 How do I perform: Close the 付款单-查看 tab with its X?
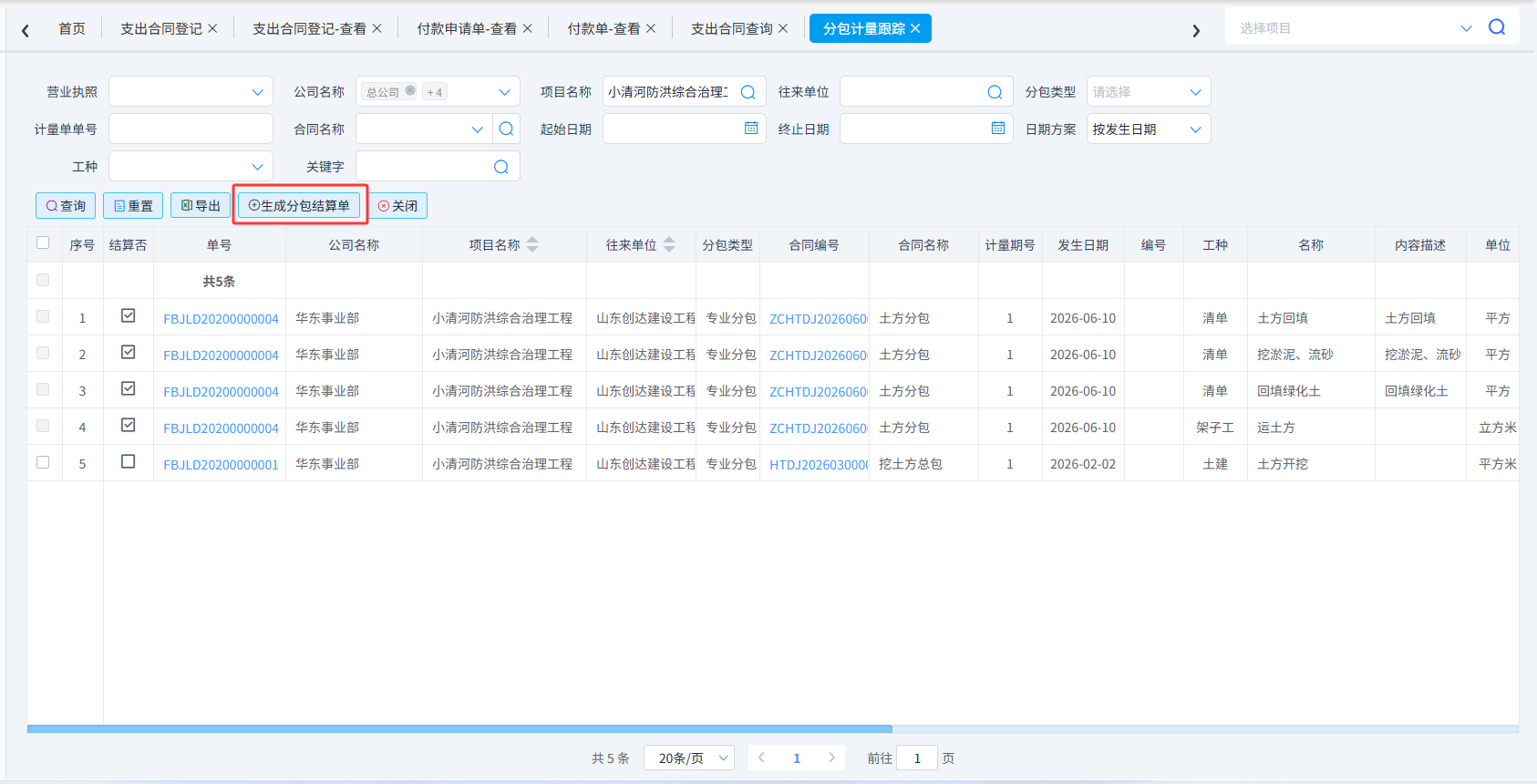tap(651, 28)
